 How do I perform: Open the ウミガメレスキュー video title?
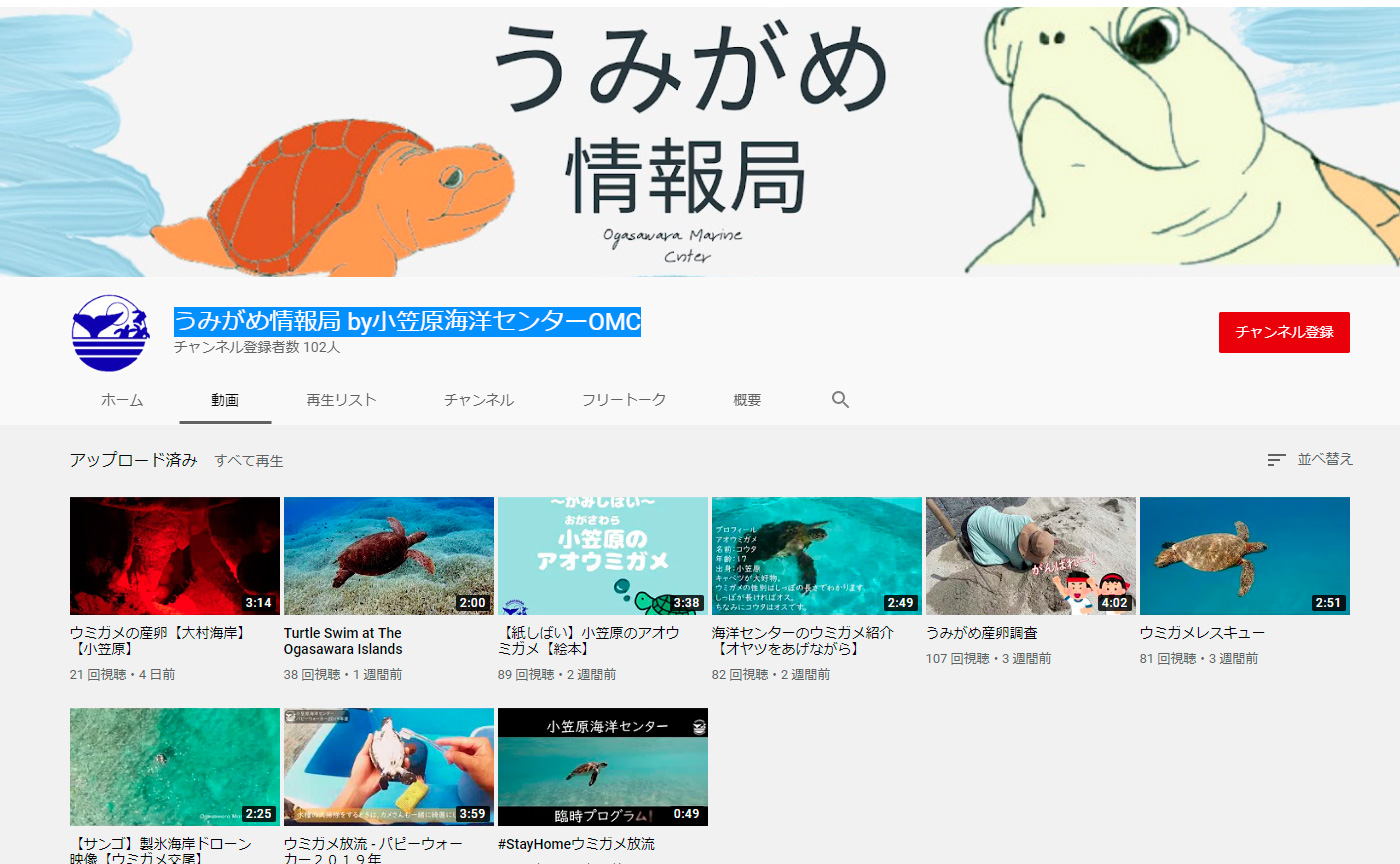(1202, 633)
